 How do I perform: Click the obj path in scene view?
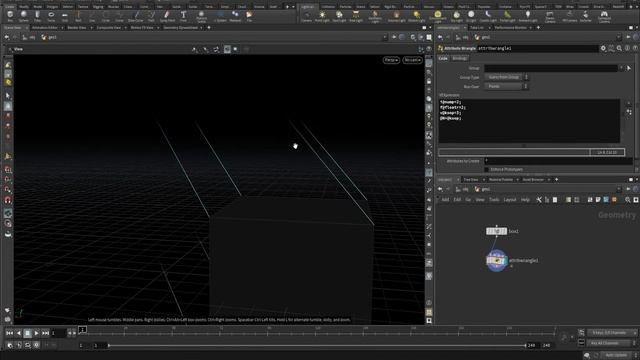point(29,37)
